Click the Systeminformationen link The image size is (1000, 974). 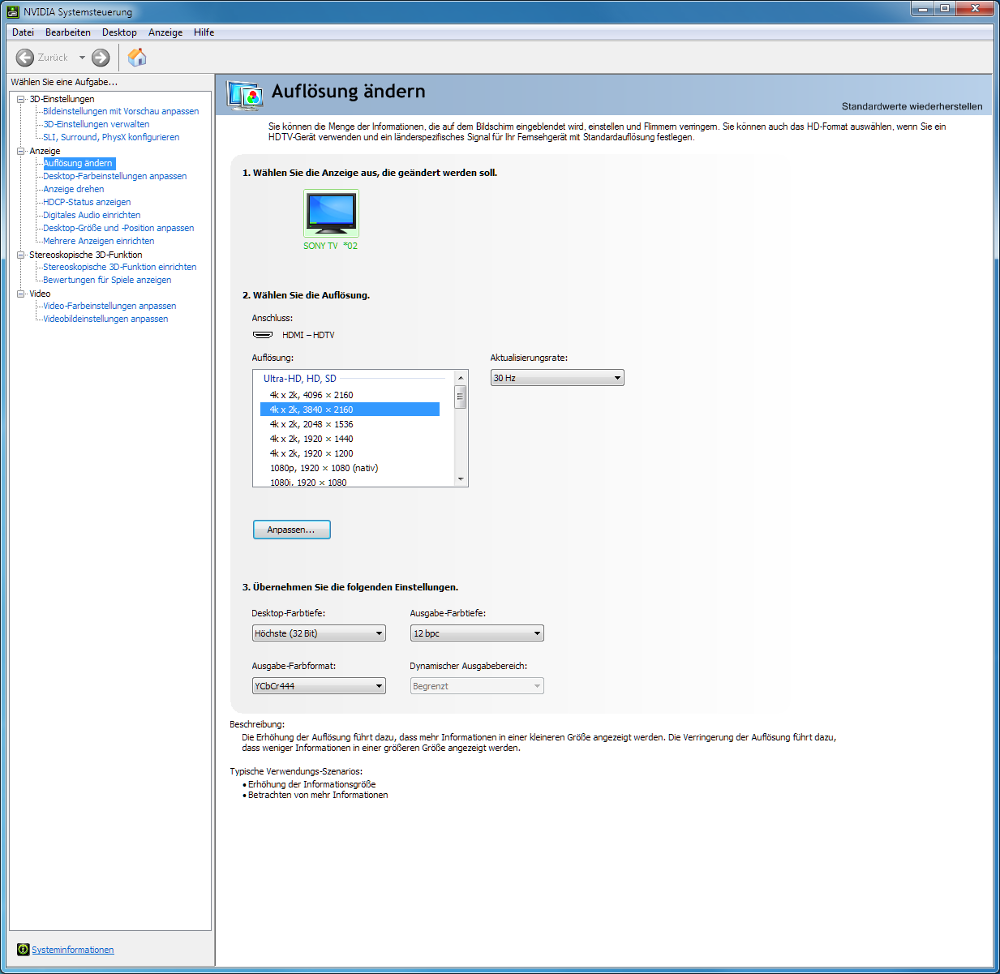[73, 950]
